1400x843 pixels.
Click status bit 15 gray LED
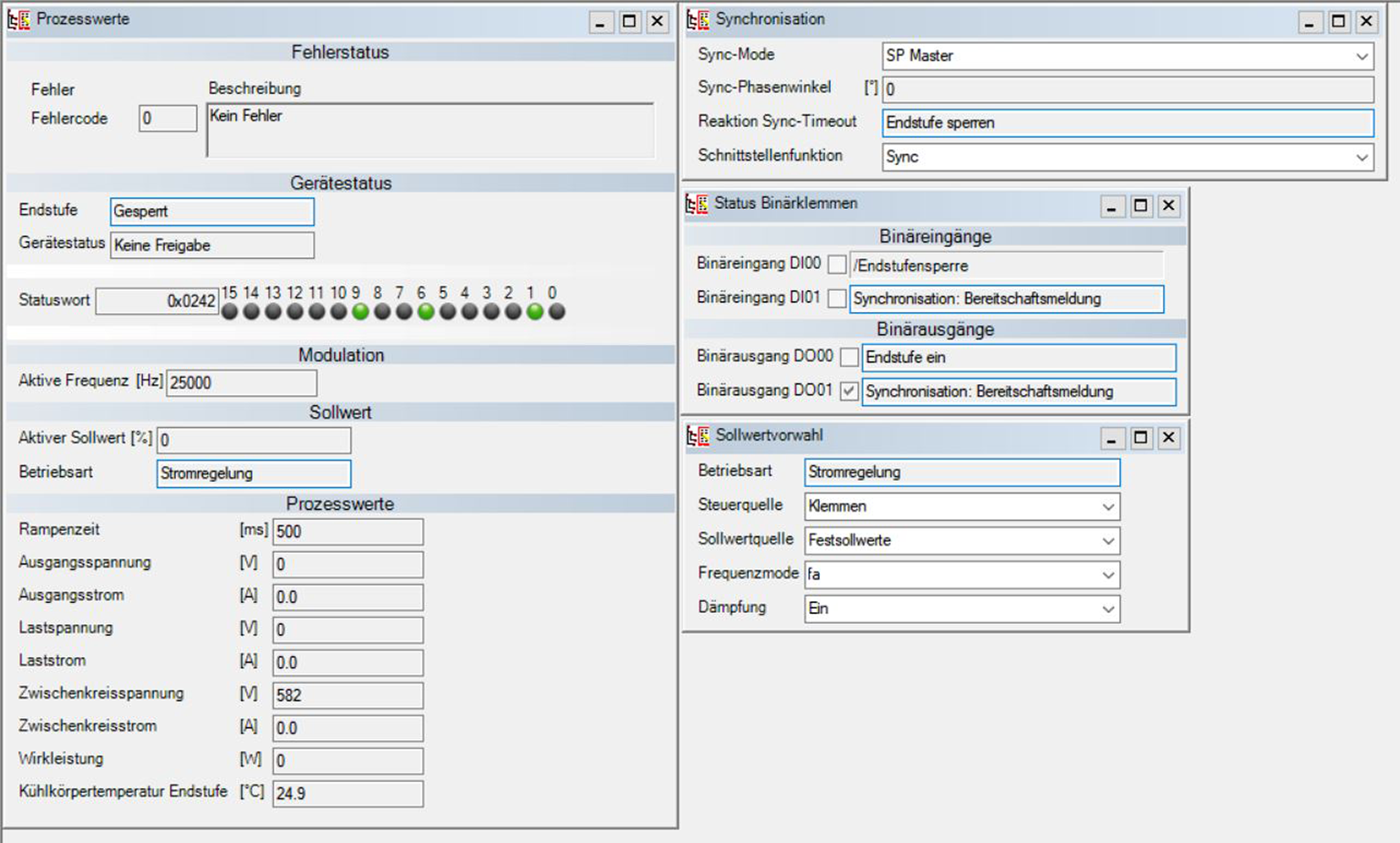click(x=230, y=312)
